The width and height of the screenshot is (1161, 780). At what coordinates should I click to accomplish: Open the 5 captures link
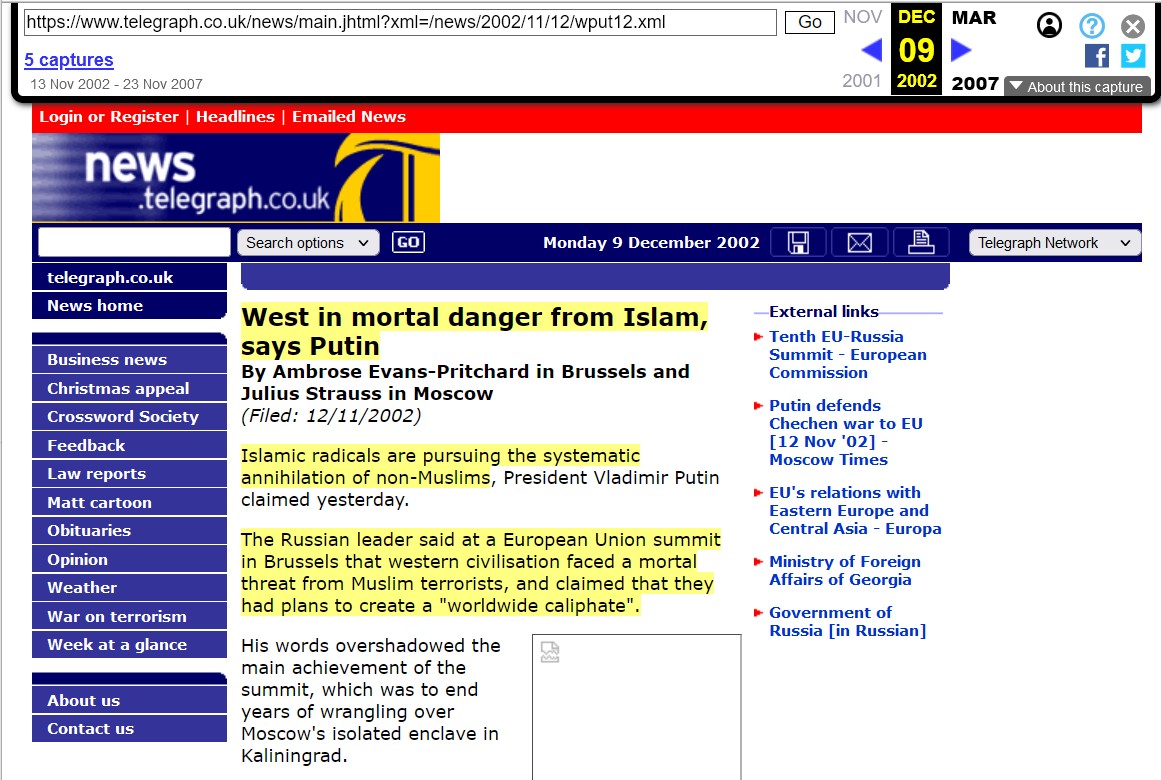pos(69,59)
